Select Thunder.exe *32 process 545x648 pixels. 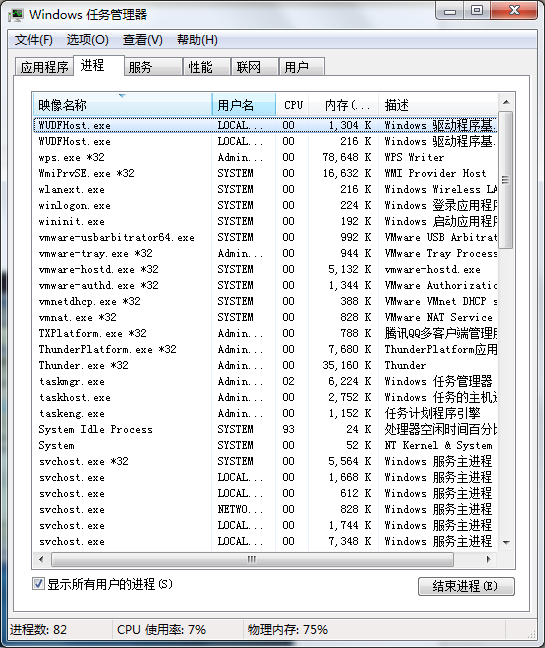pyautogui.click(x=265, y=365)
